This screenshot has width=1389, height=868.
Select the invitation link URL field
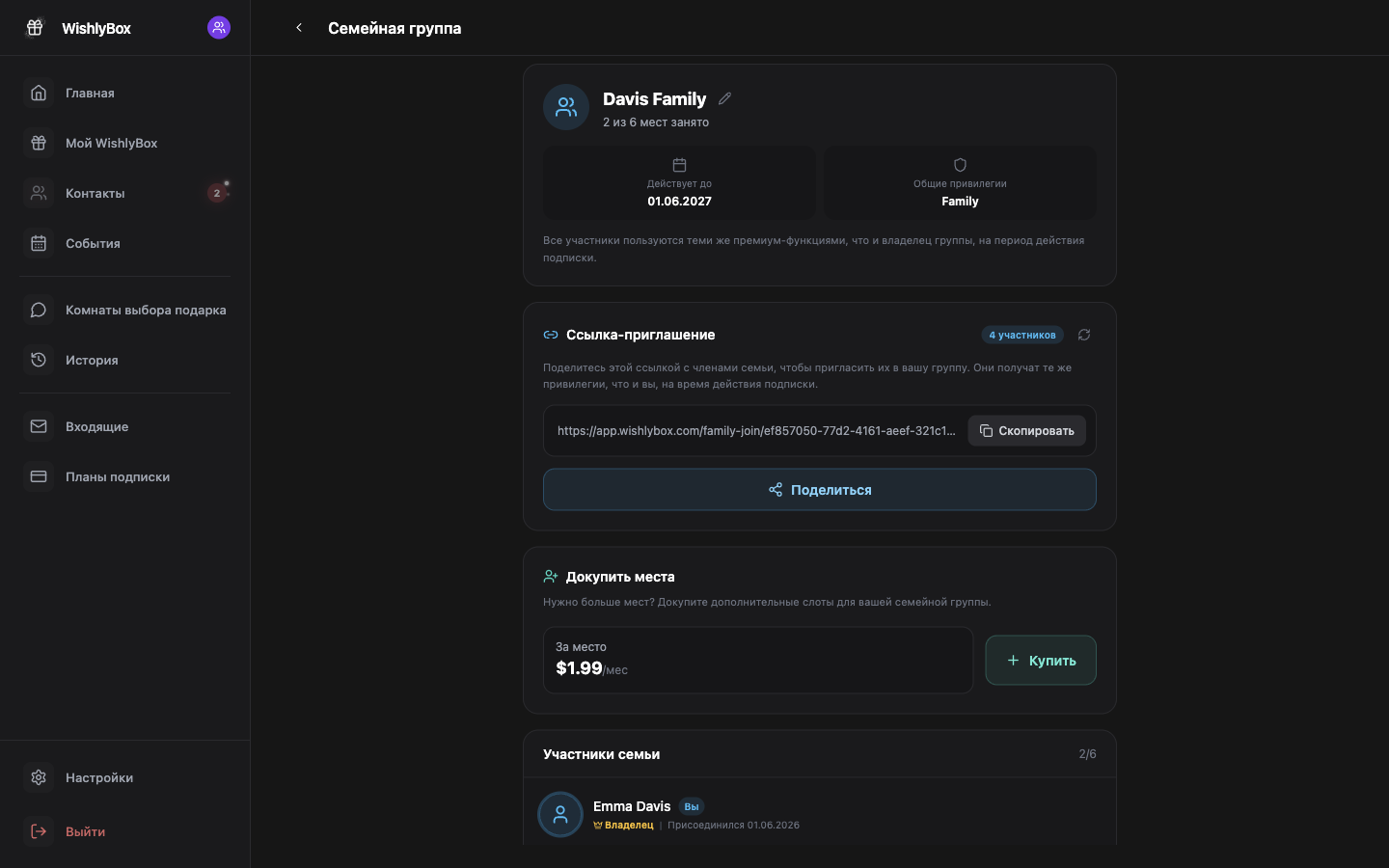(756, 430)
